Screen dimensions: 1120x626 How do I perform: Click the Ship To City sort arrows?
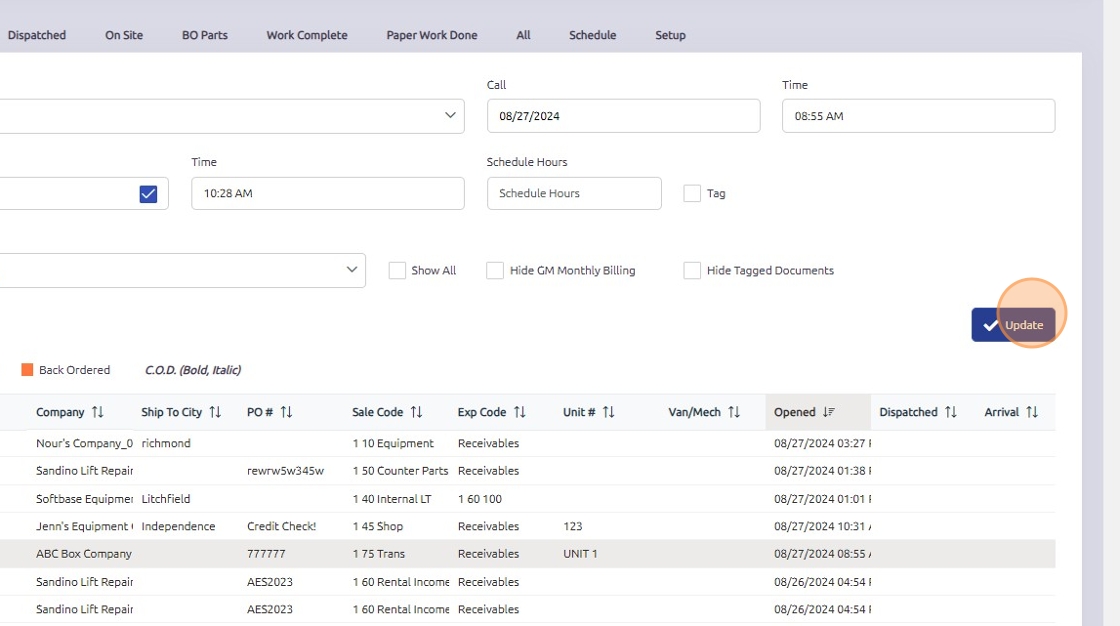click(215, 412)
